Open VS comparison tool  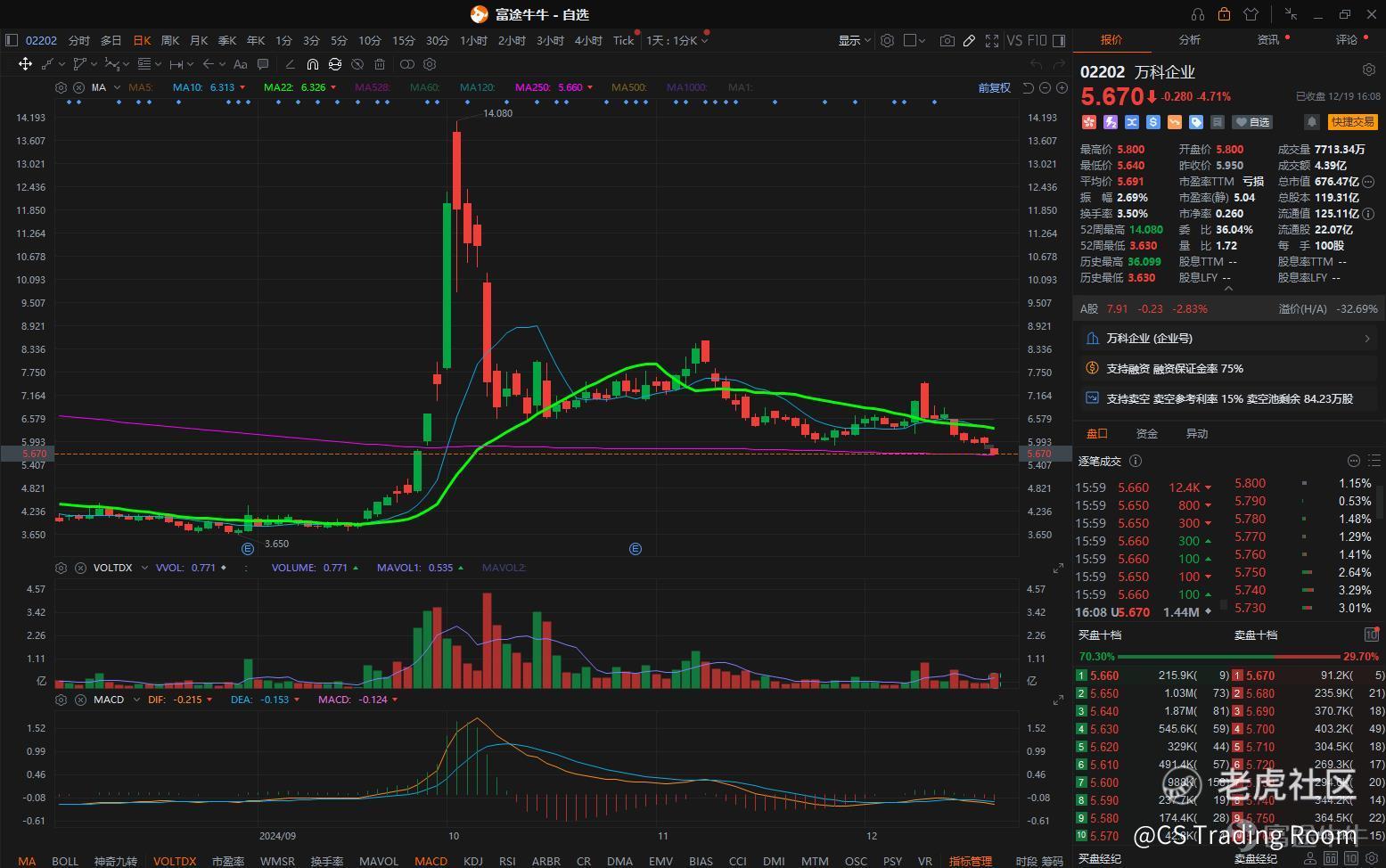tap(1014, 40)
